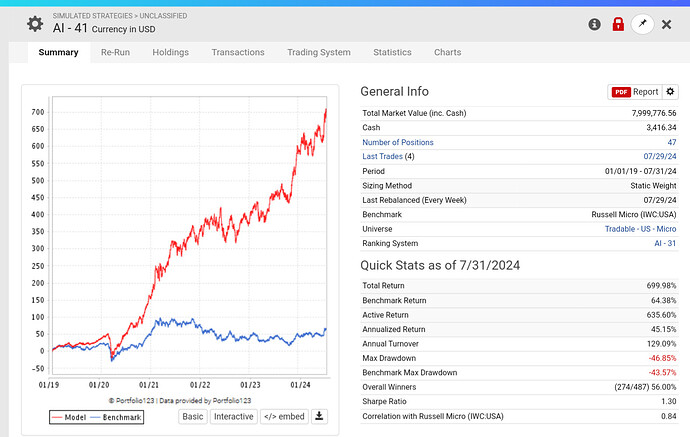Viewport: 690px width, 437px height.
Task: Click the Last Rebalanced (Every Week) label
Action: [414, 200]
